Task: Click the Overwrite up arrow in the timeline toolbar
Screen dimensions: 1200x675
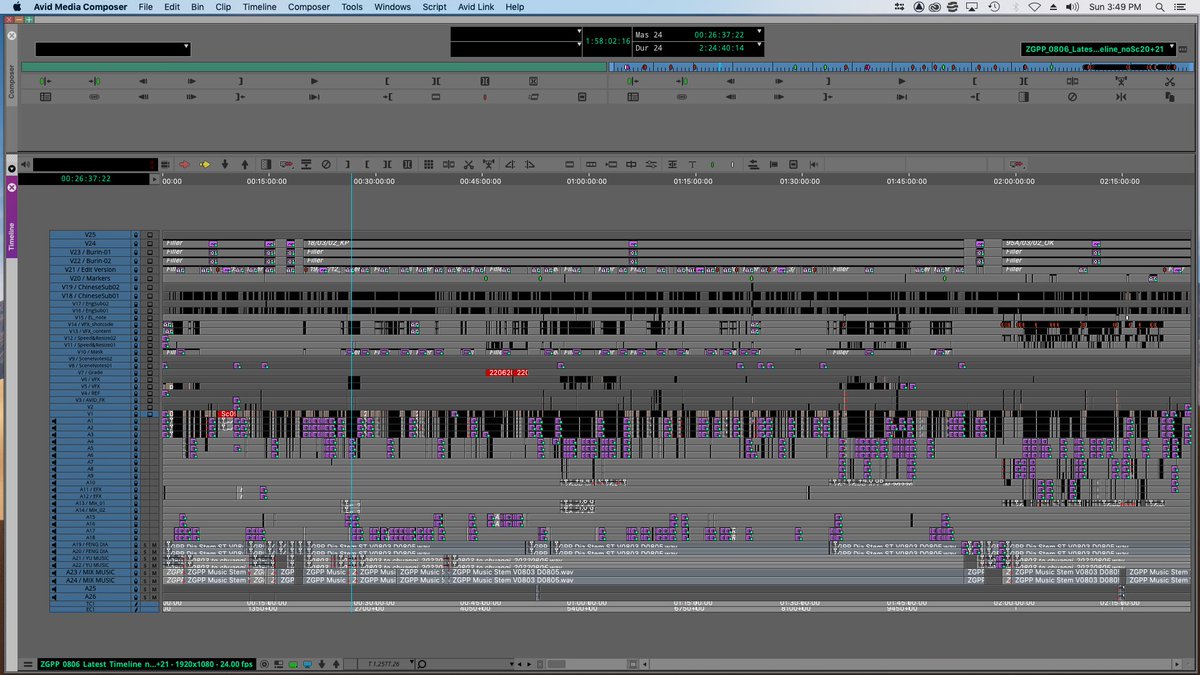Action: pyautogui.click(x=245, y=164)
